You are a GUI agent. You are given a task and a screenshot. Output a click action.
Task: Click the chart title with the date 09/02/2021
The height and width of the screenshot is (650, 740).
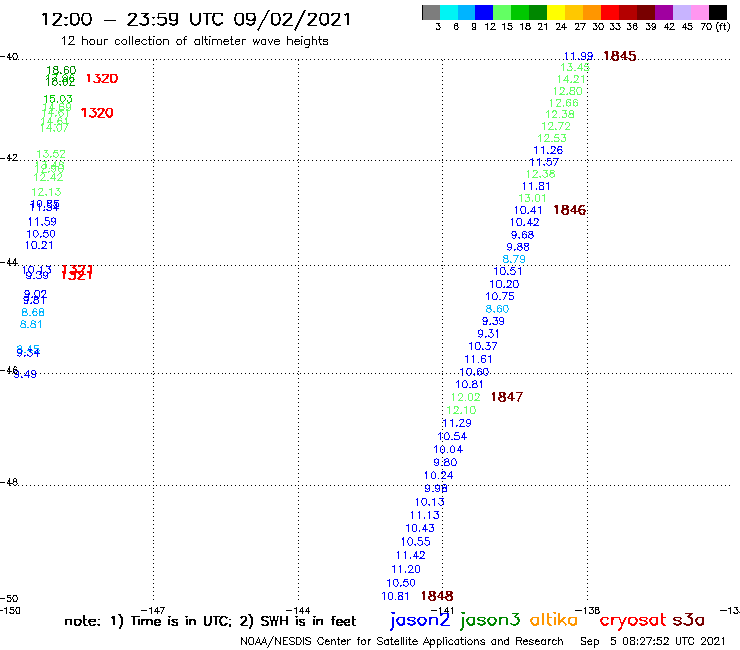[196, 20]
